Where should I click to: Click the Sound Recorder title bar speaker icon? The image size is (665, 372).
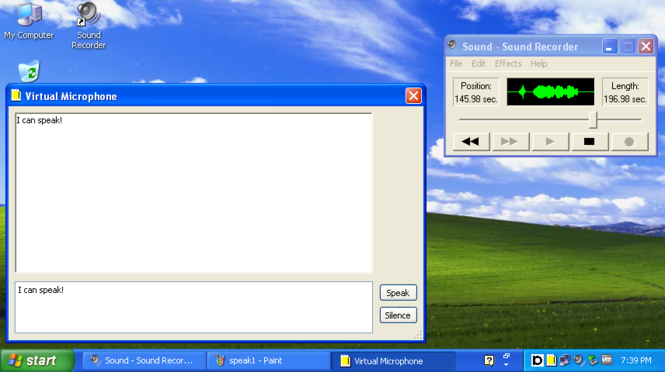click(x=452, y=45)
